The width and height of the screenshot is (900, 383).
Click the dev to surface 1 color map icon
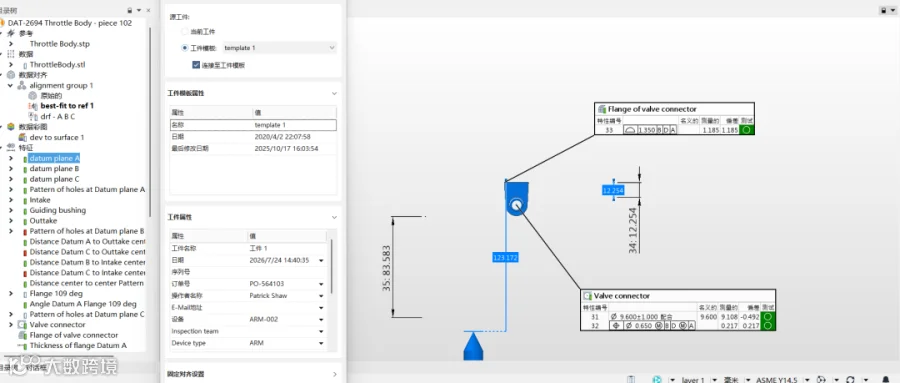[x=22, y=137]
